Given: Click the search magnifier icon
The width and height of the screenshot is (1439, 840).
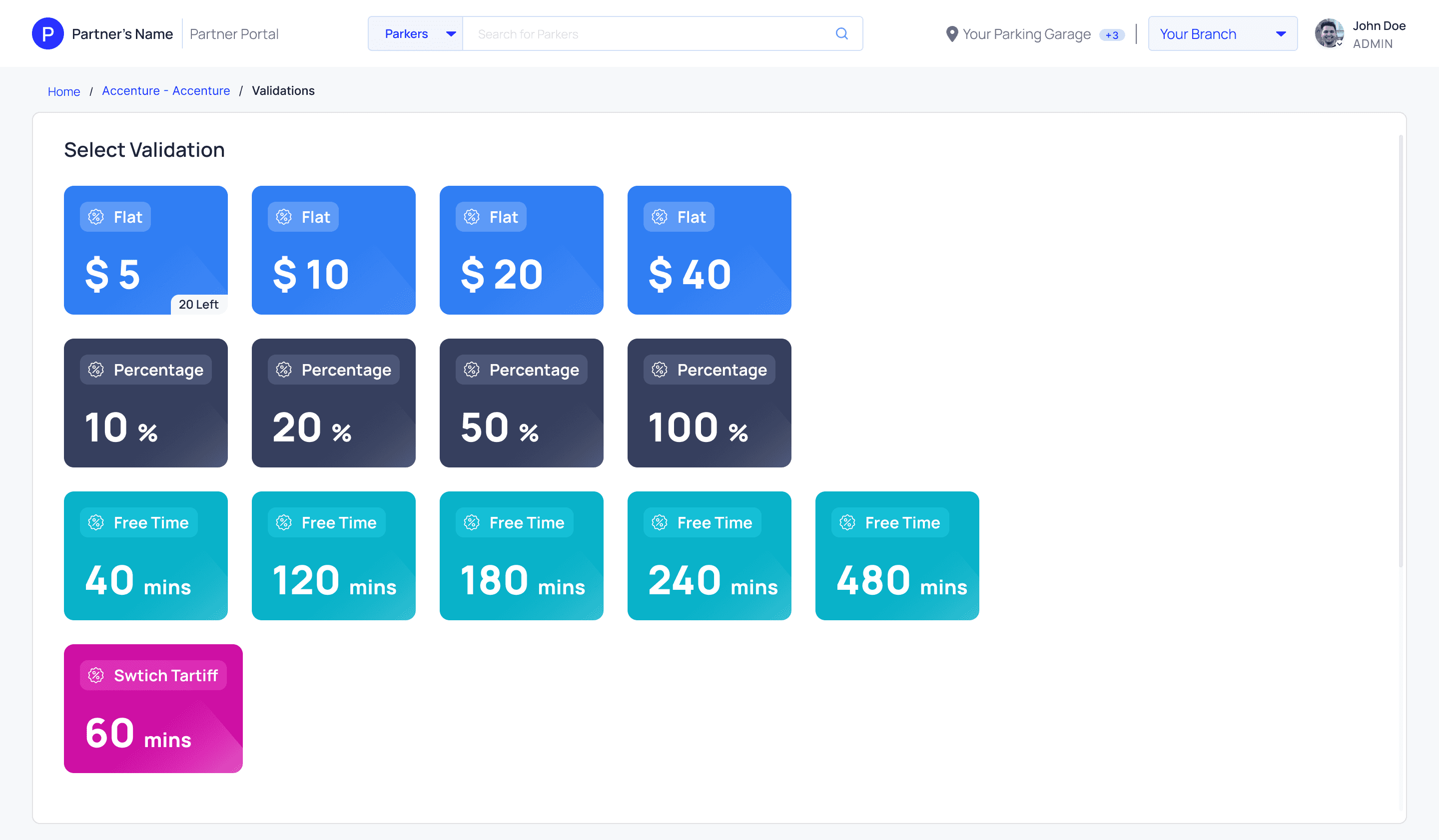Looking at the screenshot, I should 841,33.
